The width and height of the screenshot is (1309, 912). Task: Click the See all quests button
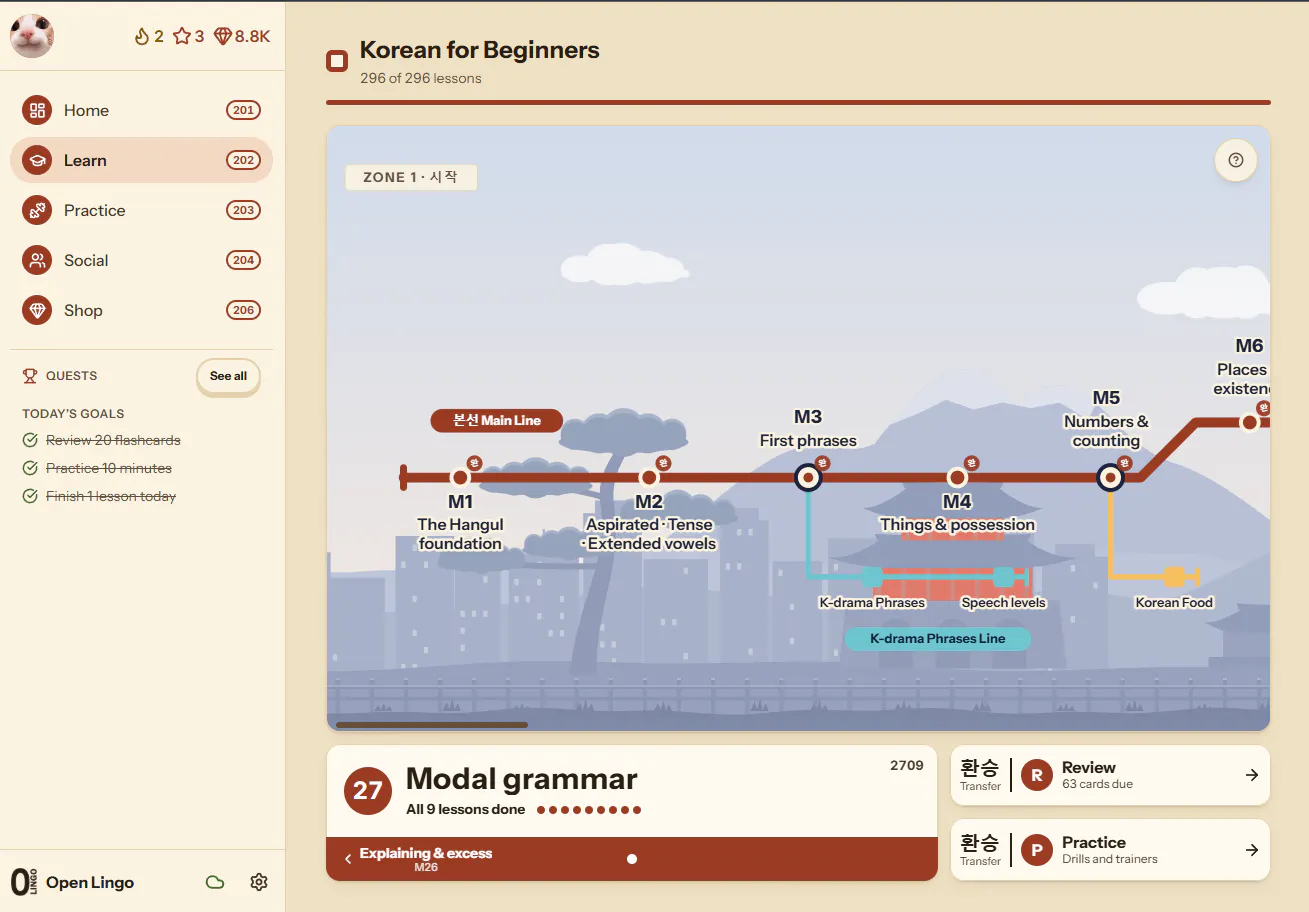click(228, 376)
